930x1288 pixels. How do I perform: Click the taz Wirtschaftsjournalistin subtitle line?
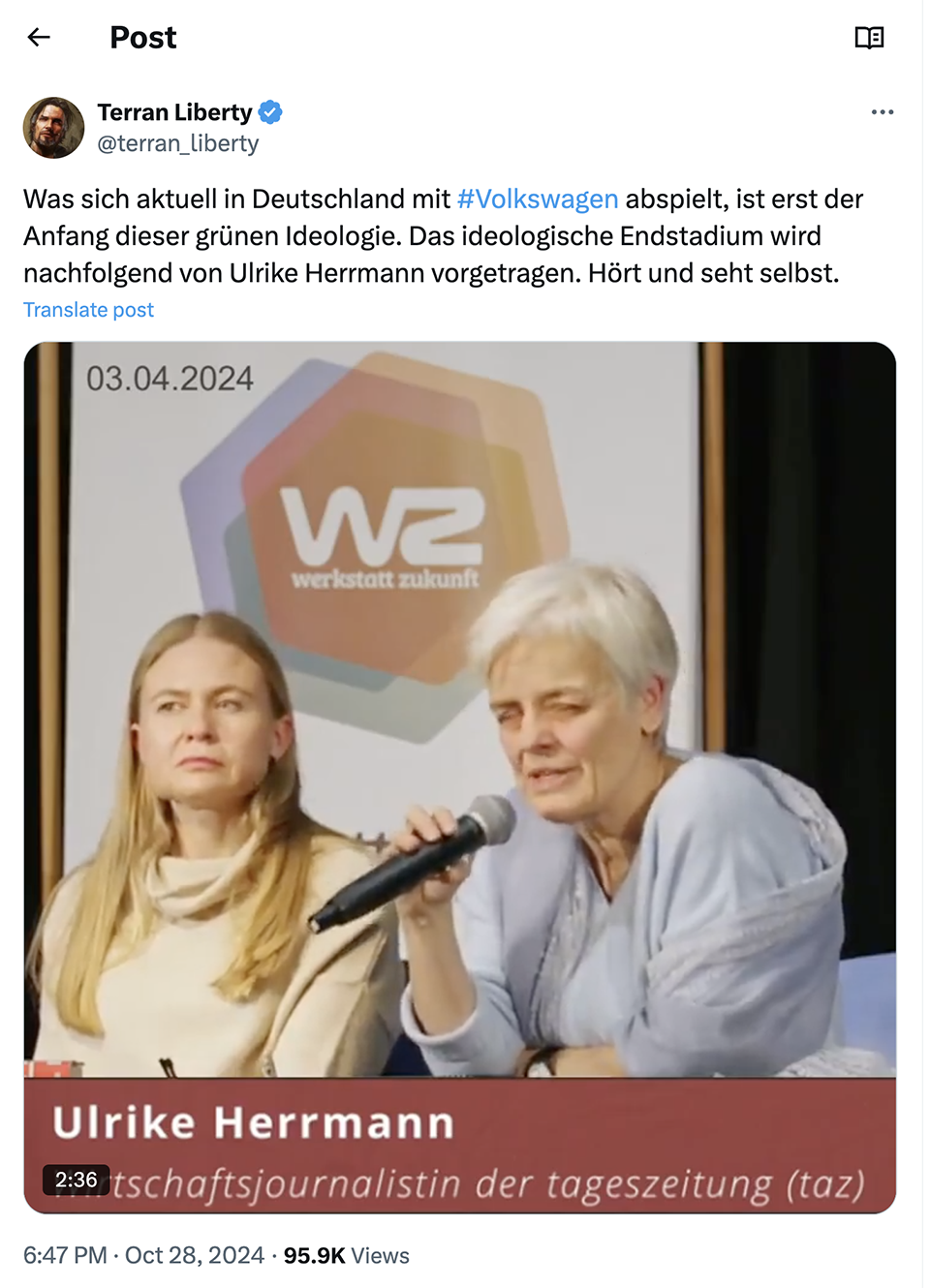(460, 1183)
